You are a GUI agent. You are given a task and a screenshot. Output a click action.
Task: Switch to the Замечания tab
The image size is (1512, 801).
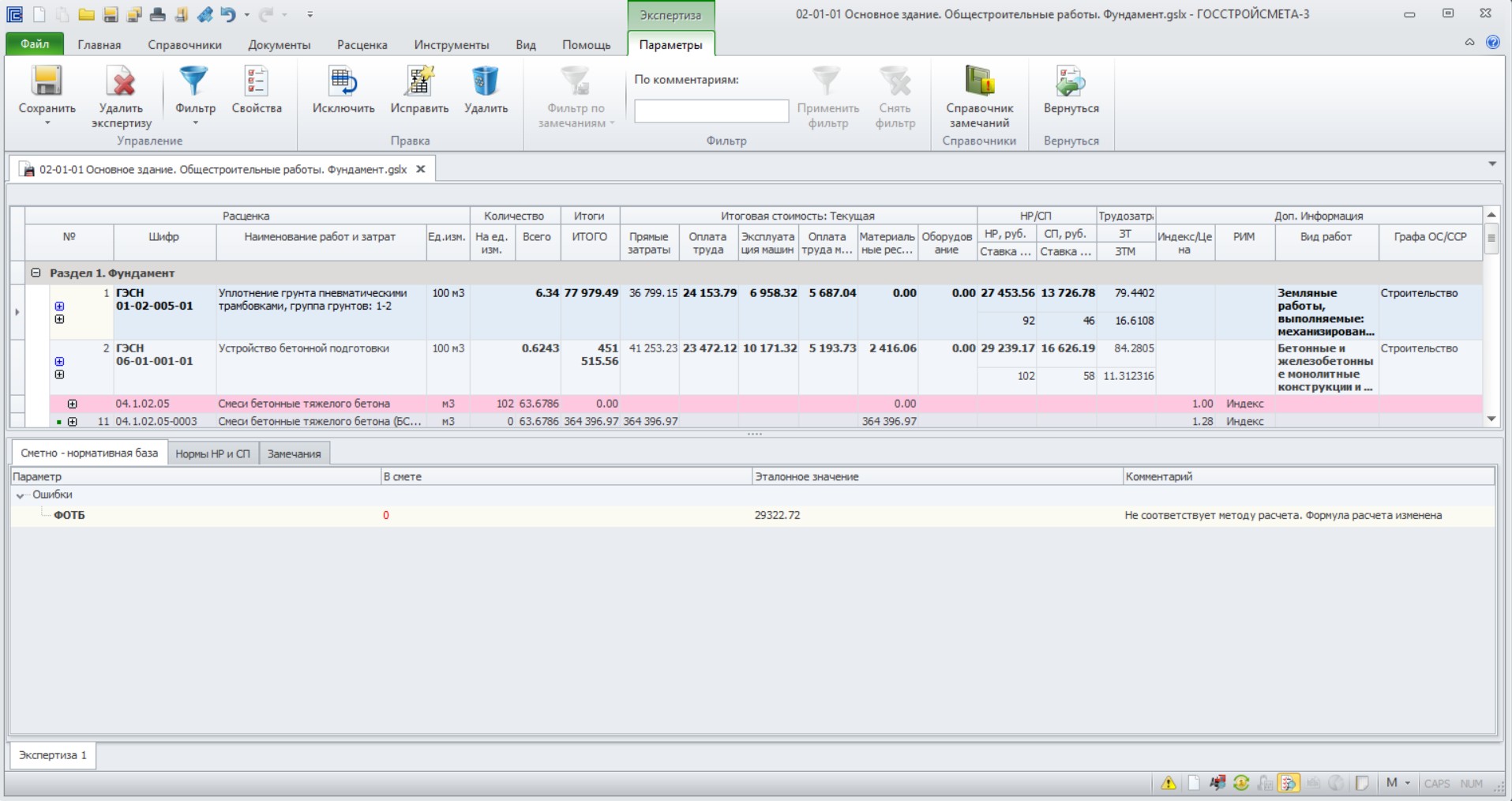(294, 453)
